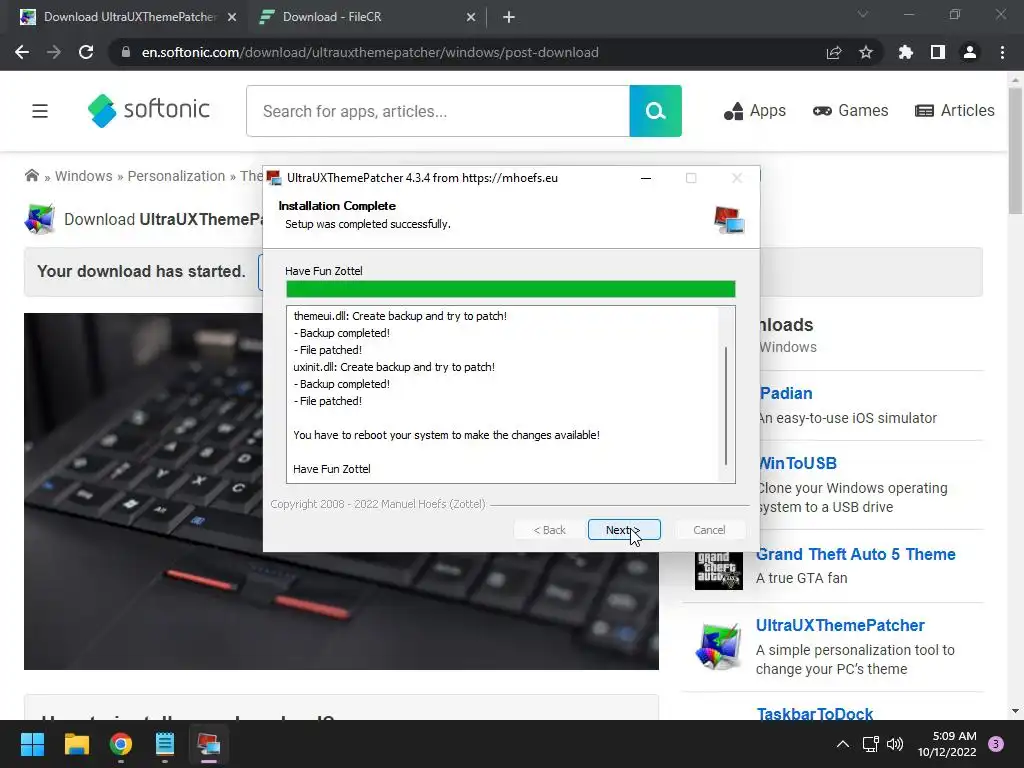Image resolution: width=1024 pixels, height=768 pixels.
Task: Go back to the previous page
Action: tap(22, 52)
